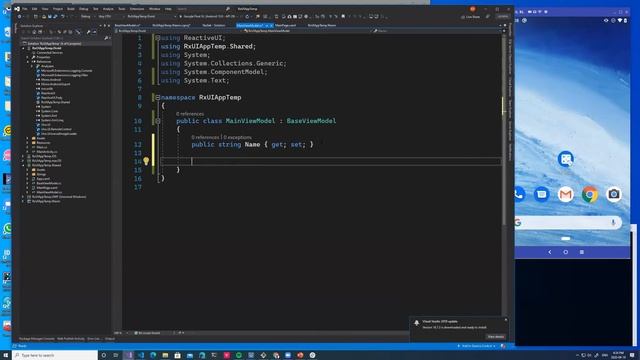Select the RxUIAppTemp.Wasm project
This screenshot has width=640, height=360.
46,201
